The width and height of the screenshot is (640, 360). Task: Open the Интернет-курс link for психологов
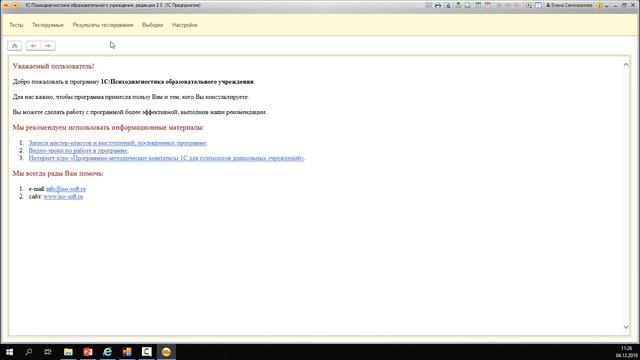pyautogui.click(x=166, y=158)
